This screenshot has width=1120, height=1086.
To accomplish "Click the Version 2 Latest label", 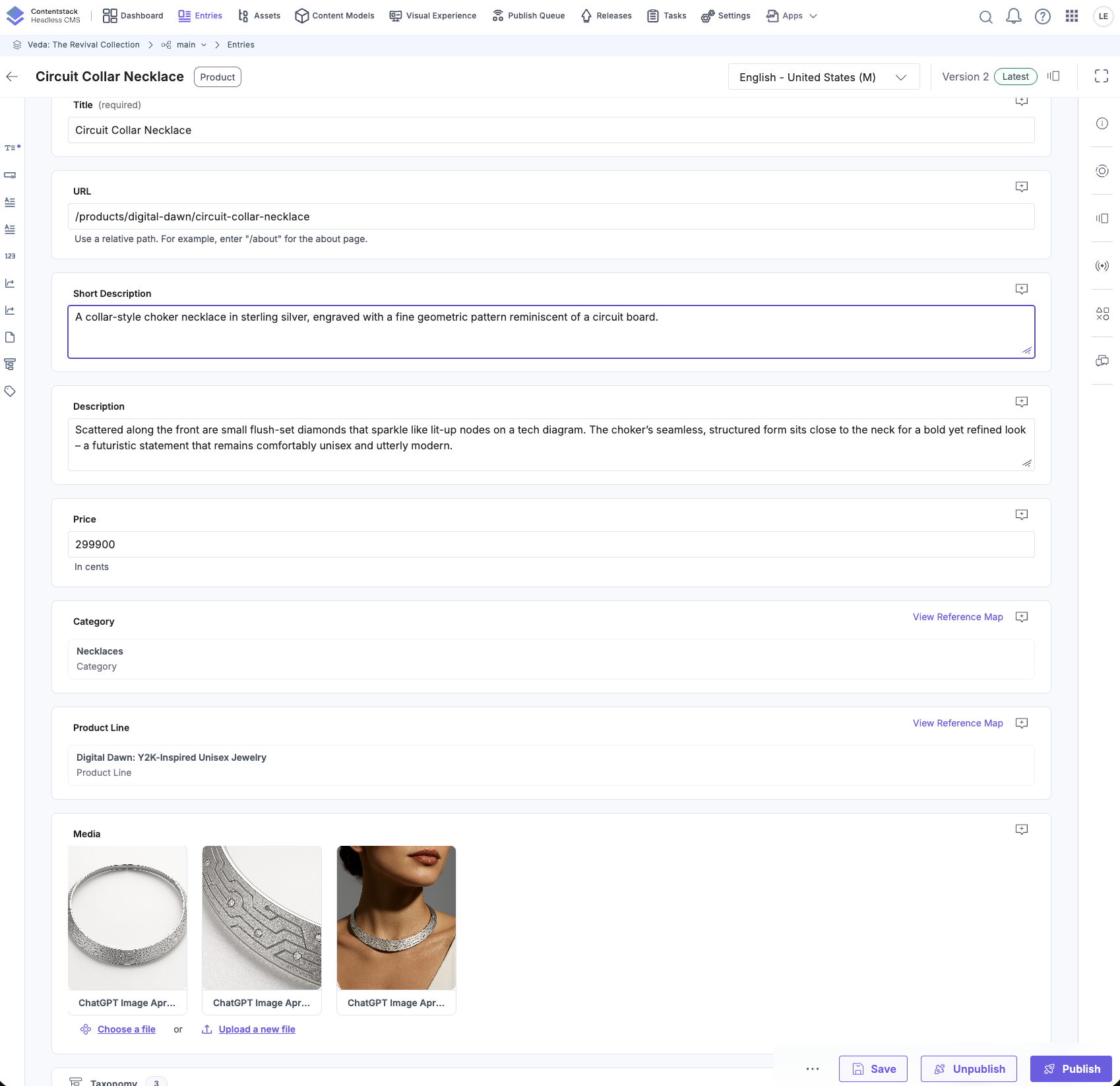I will coord(989,77).
